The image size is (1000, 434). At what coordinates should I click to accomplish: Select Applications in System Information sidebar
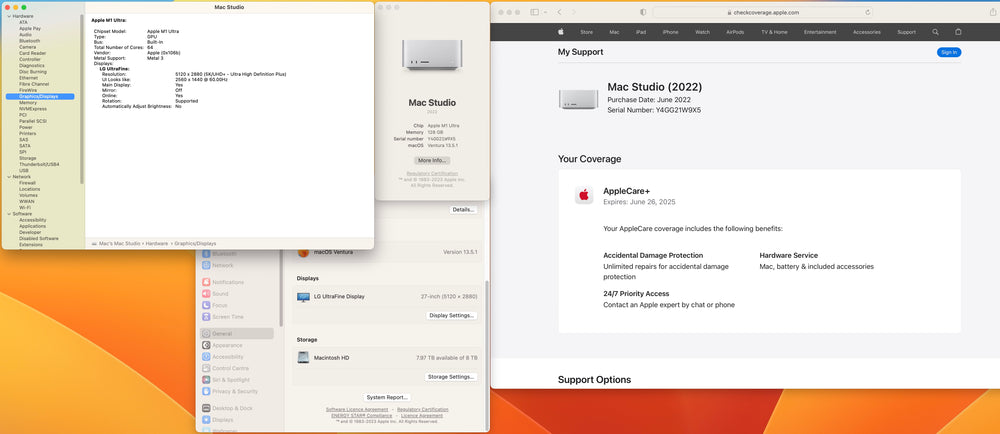pyautogui.click(x=33, y=226)
